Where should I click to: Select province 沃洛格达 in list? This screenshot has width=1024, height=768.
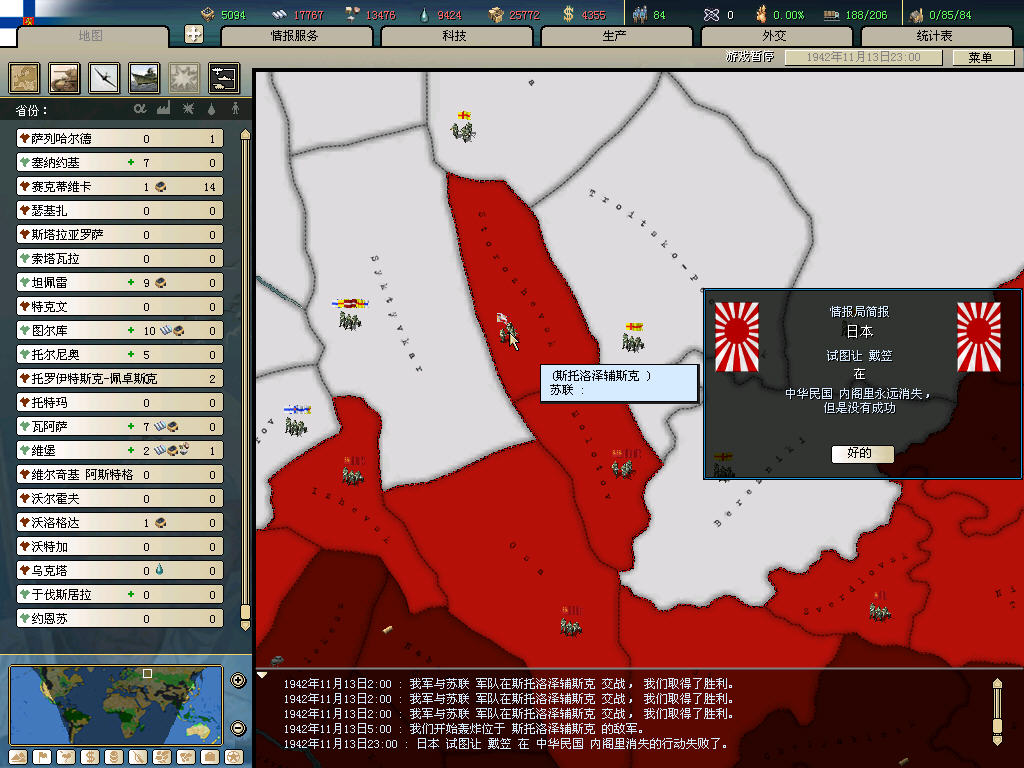120,522
